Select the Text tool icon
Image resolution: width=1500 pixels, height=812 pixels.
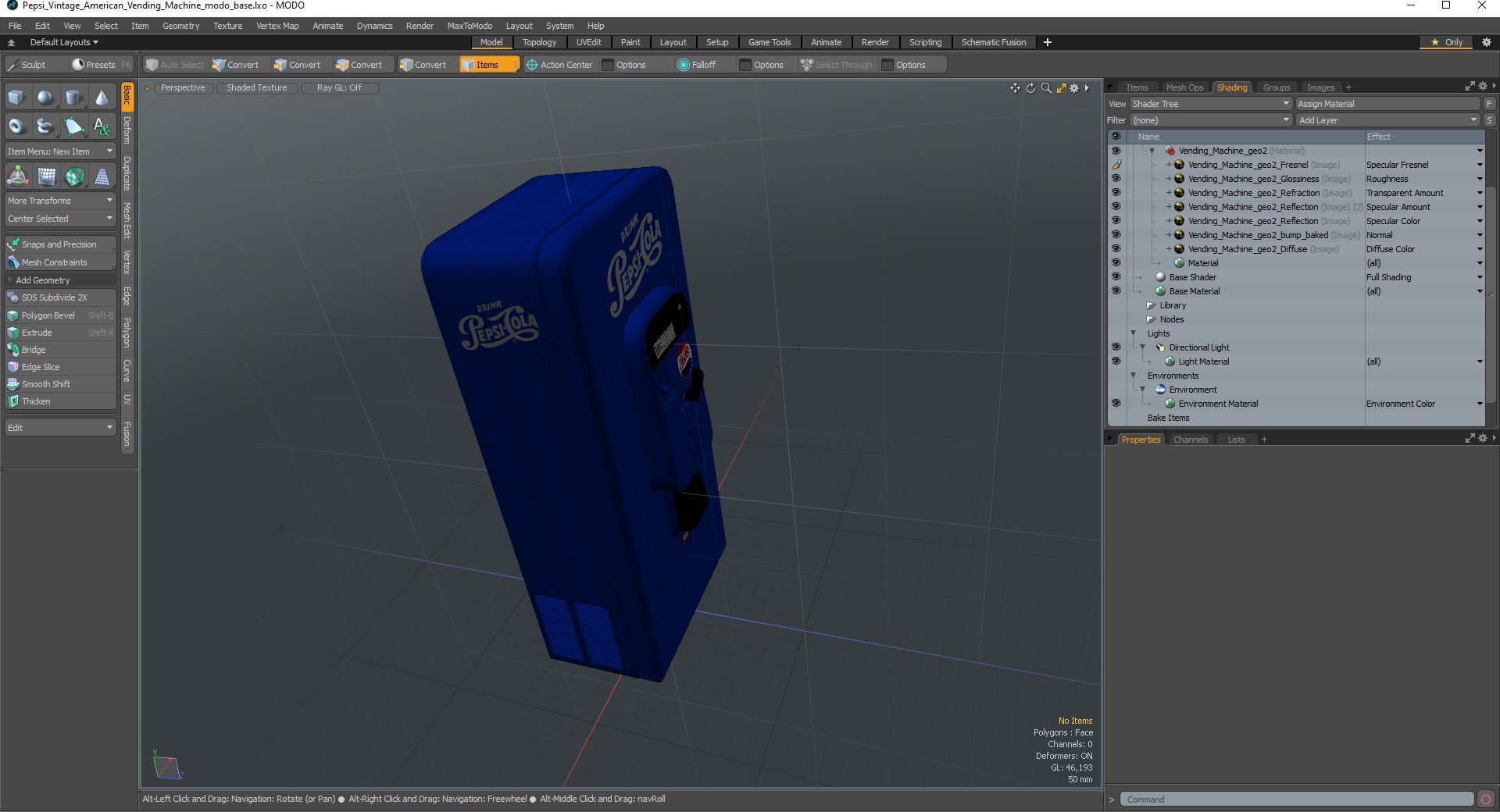coord(102,126)
